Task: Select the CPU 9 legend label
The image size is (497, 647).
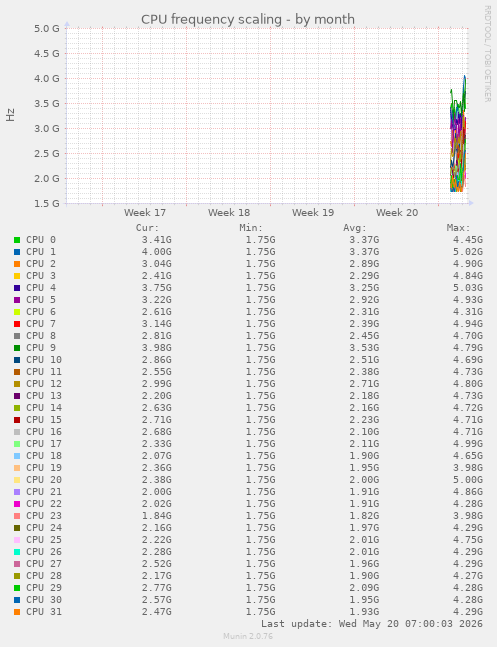Action: pyautogui.click(x=41, y=347)
